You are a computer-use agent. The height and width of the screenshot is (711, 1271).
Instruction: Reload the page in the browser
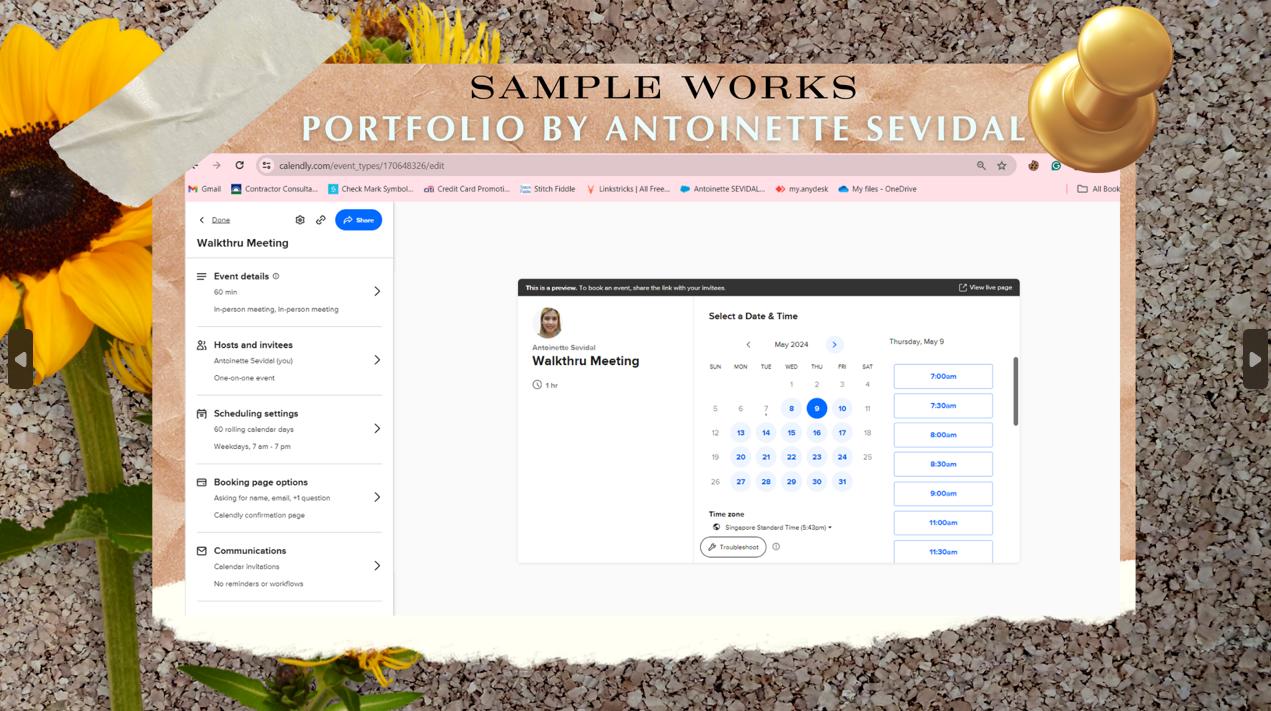pyautogui.click(x=239, y=165)
